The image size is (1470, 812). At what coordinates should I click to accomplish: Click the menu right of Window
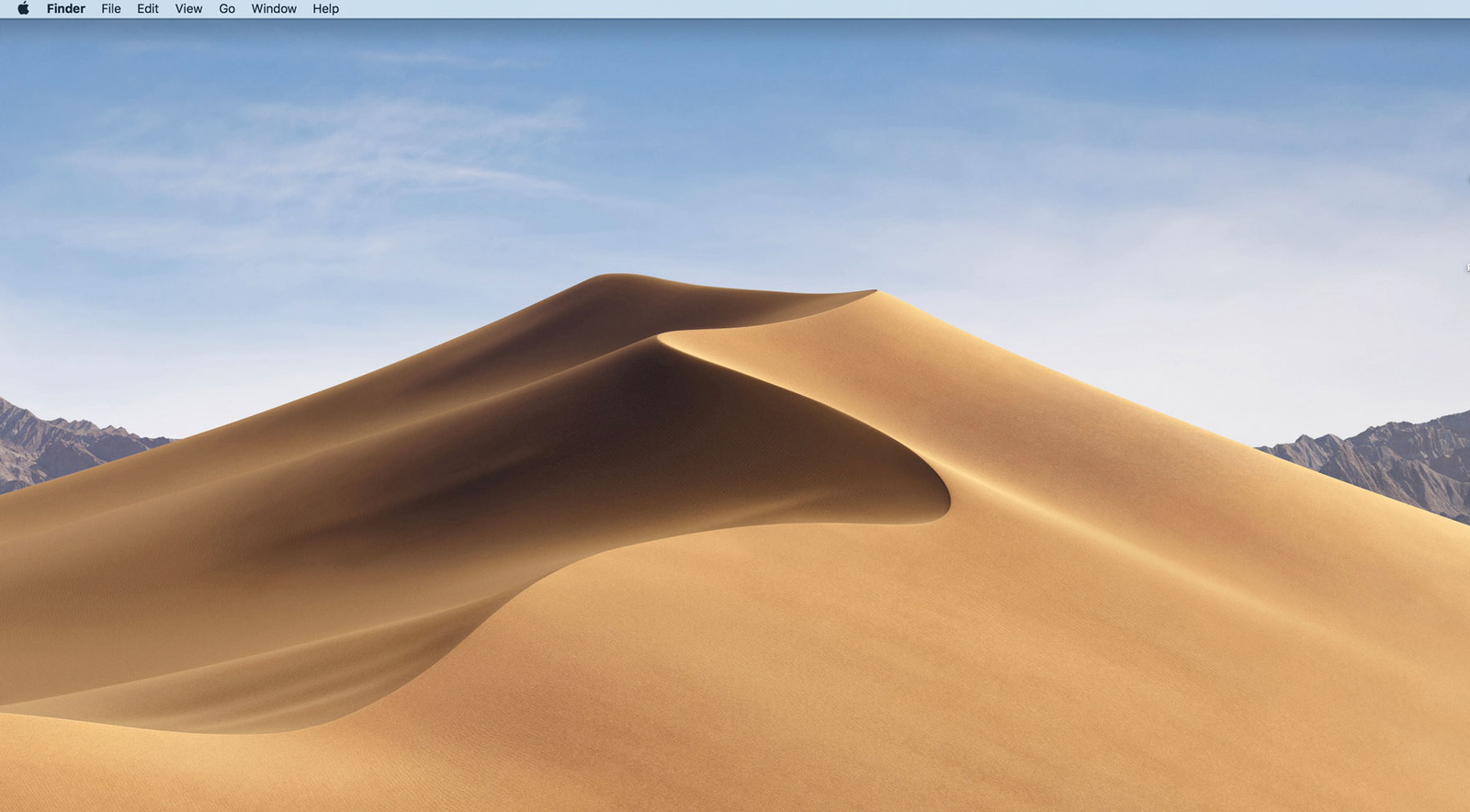(x=326, y=8)
